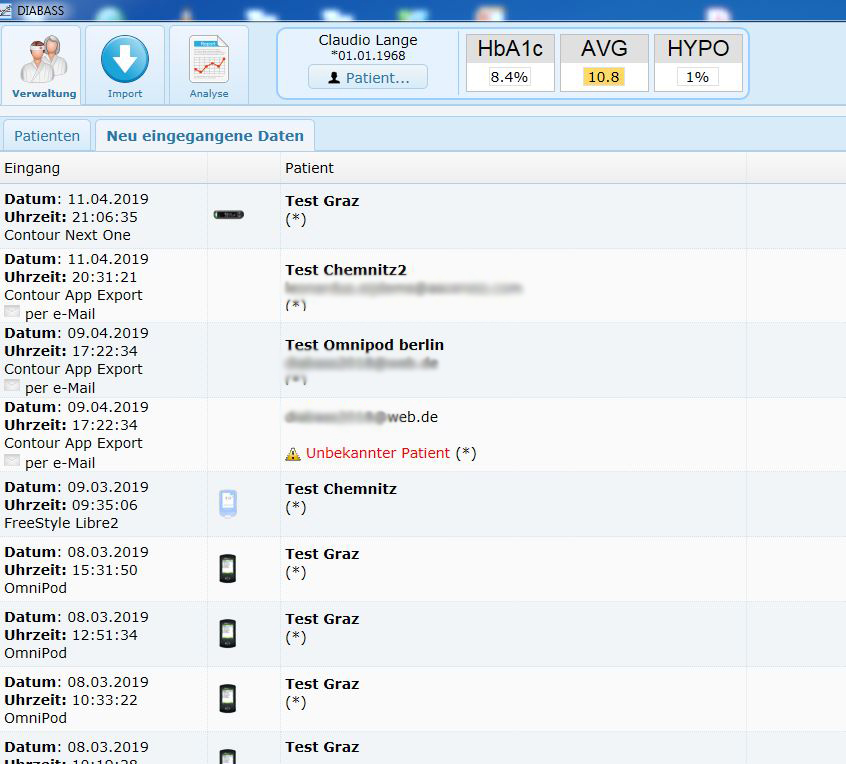The height and width of the screenshot is (764, 846).
Task: Select the Test Chemnitz2 patient name
Action: 346,270
